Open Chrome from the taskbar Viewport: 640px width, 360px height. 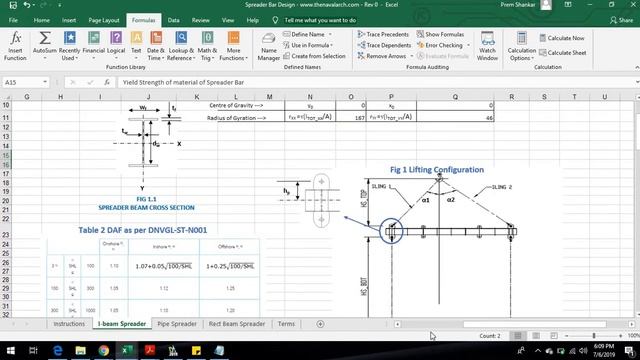[x=104, y=351]
